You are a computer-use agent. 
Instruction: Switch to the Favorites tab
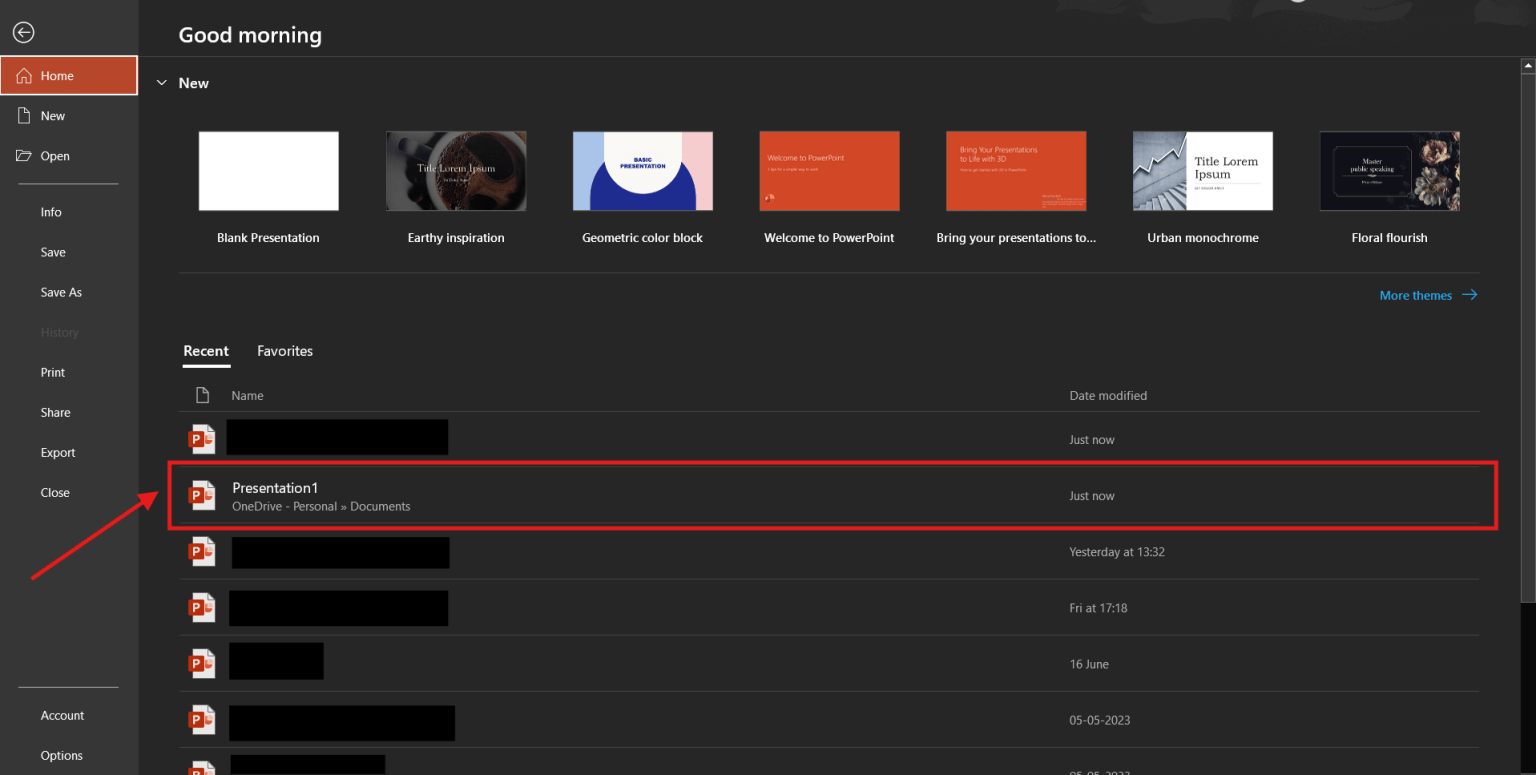(284, 351)
